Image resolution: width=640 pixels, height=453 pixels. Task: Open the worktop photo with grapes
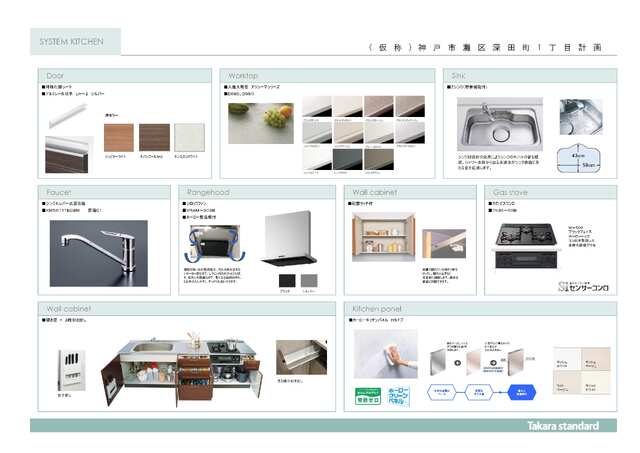(260, 124)
